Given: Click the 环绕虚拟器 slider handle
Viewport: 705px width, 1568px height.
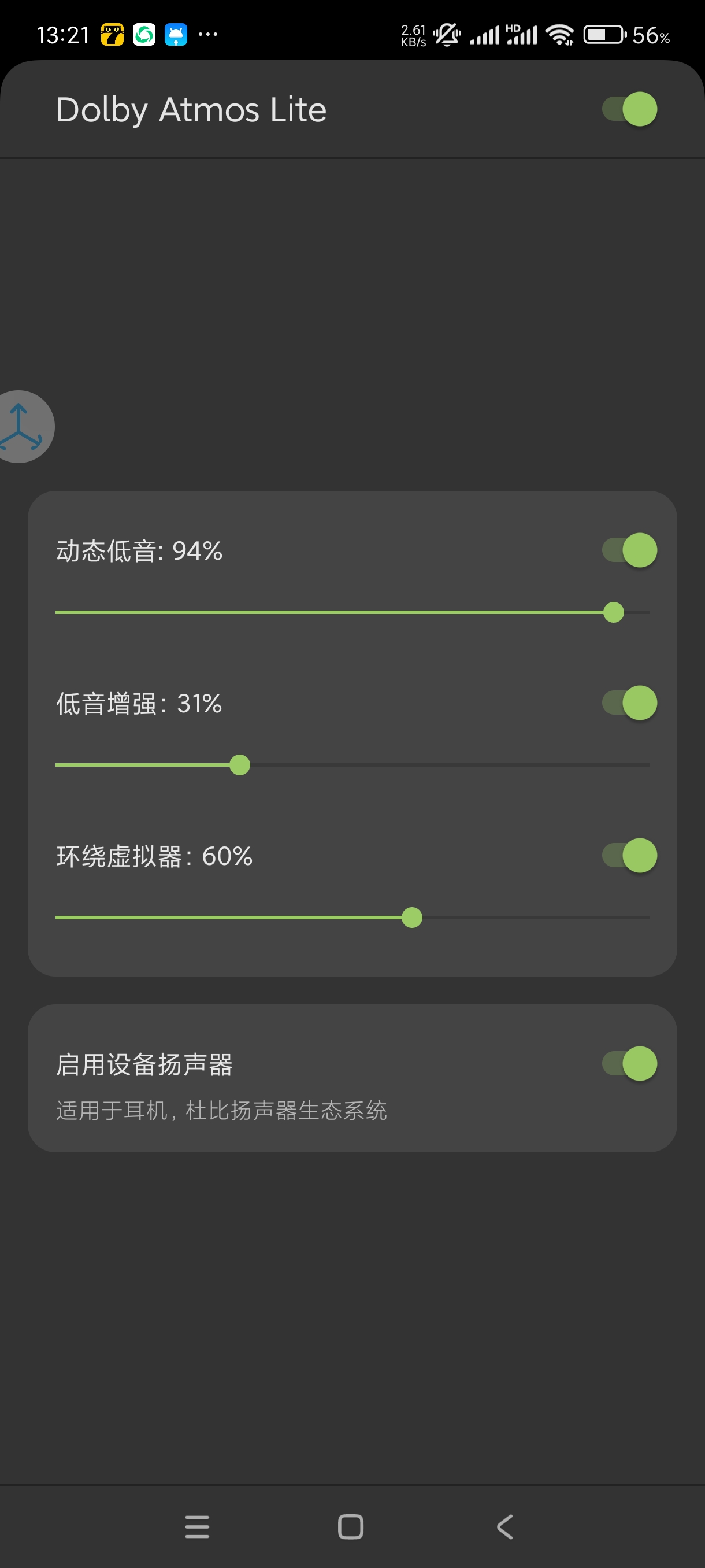Looking at the screenshot, I should tap(412, 918).
